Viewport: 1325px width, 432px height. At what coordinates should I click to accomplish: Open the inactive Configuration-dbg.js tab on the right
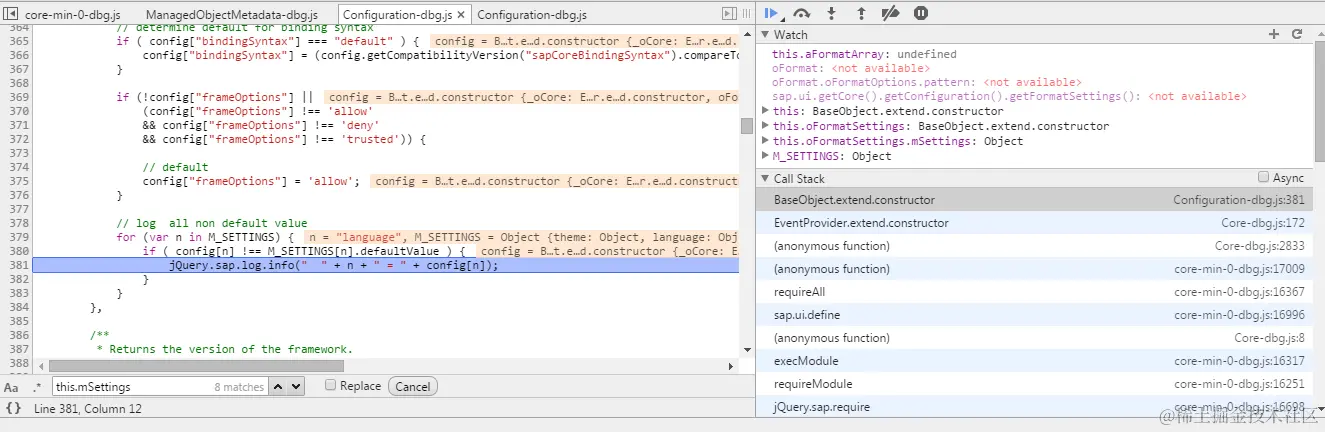532,15
